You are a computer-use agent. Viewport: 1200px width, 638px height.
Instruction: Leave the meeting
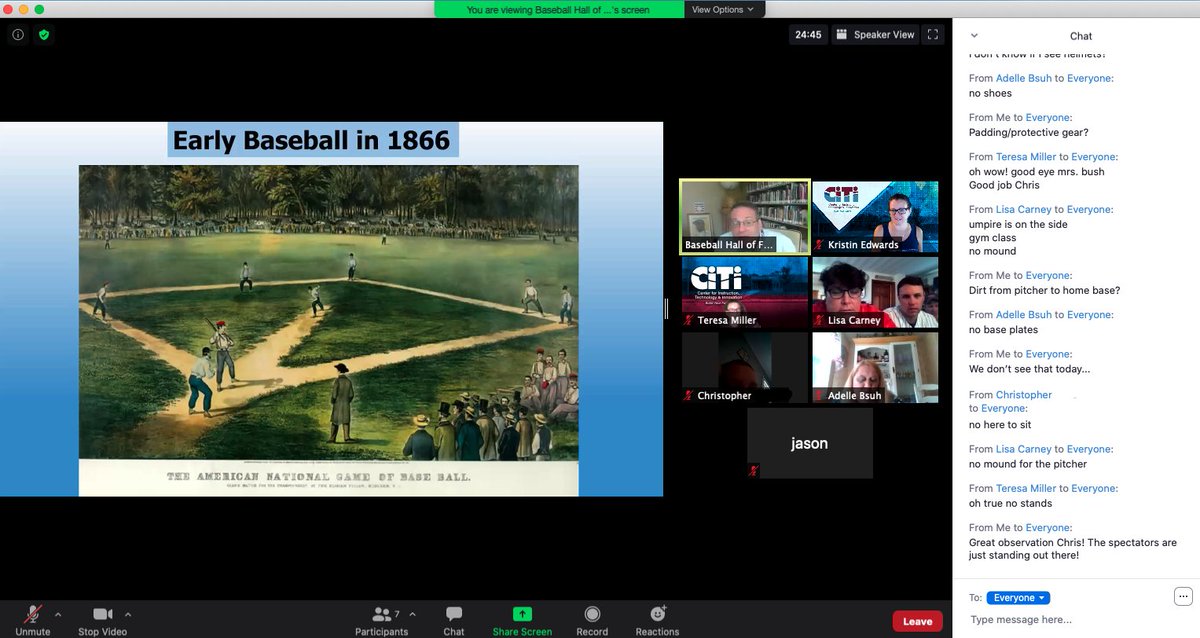coord(917,621)
